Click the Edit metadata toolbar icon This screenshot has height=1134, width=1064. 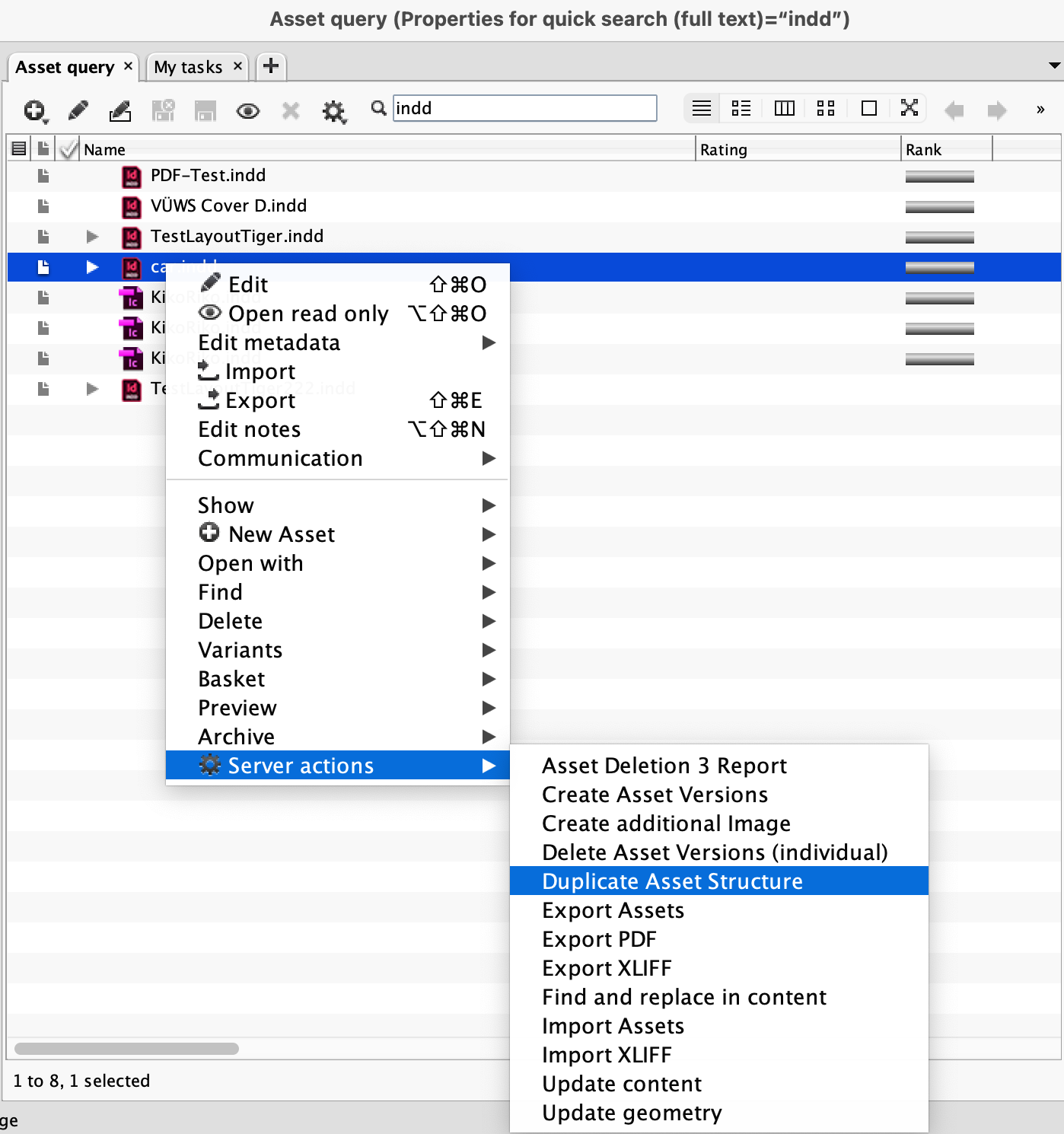(x=120, y=111)
